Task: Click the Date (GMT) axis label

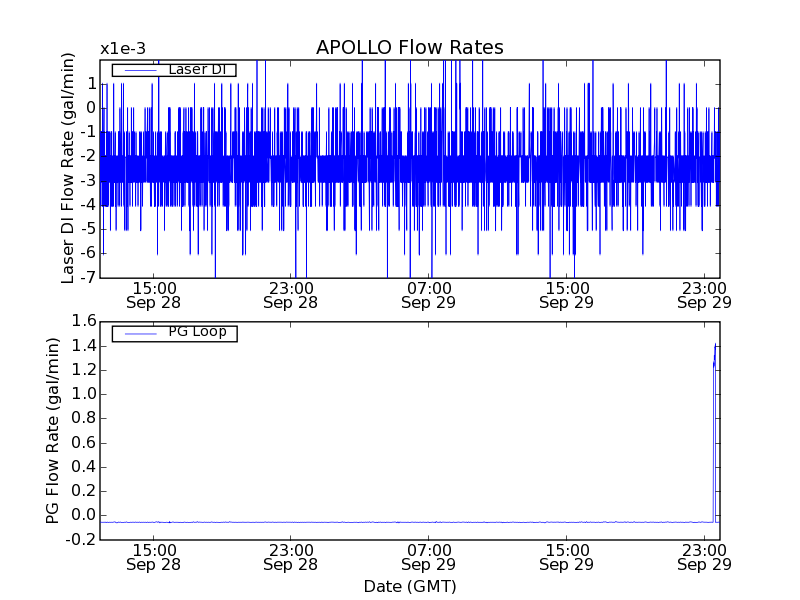Action: (410, 587)
